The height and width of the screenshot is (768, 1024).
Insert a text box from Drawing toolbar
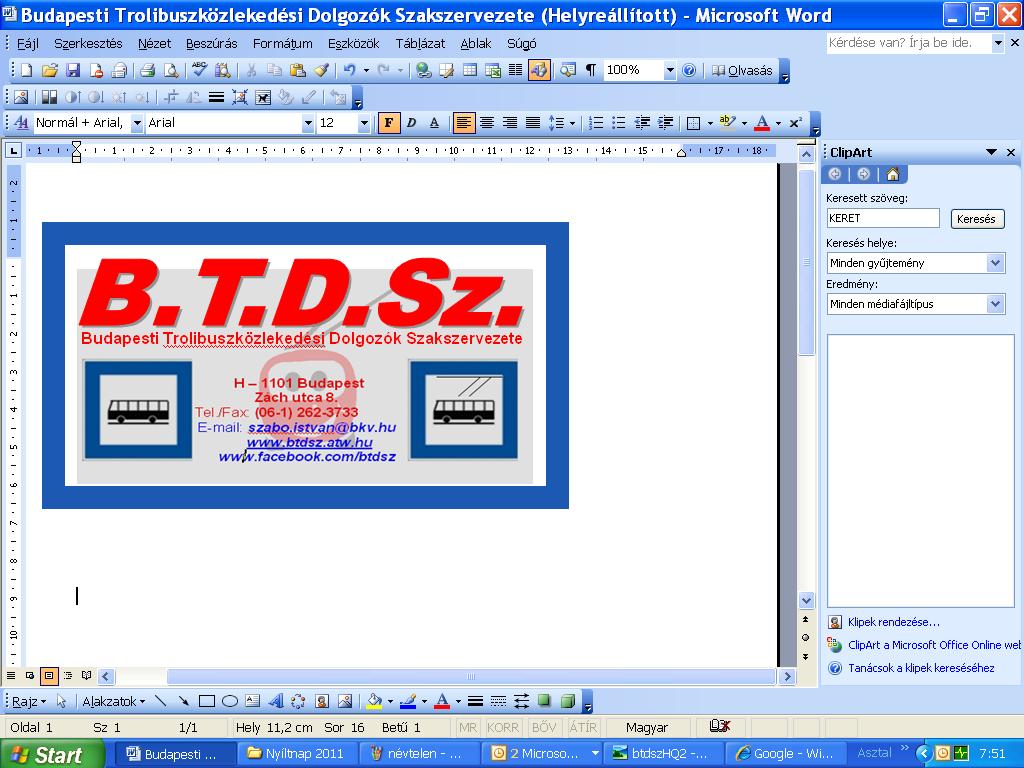coord(253,701)
